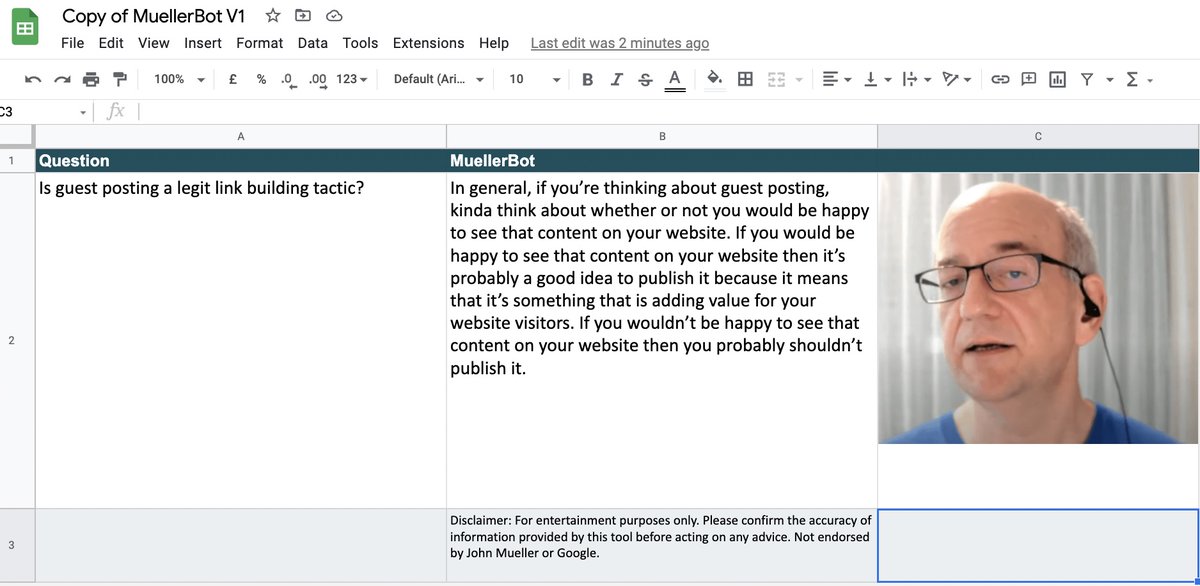Toggle strikethrough formatting

click(645, 79)
